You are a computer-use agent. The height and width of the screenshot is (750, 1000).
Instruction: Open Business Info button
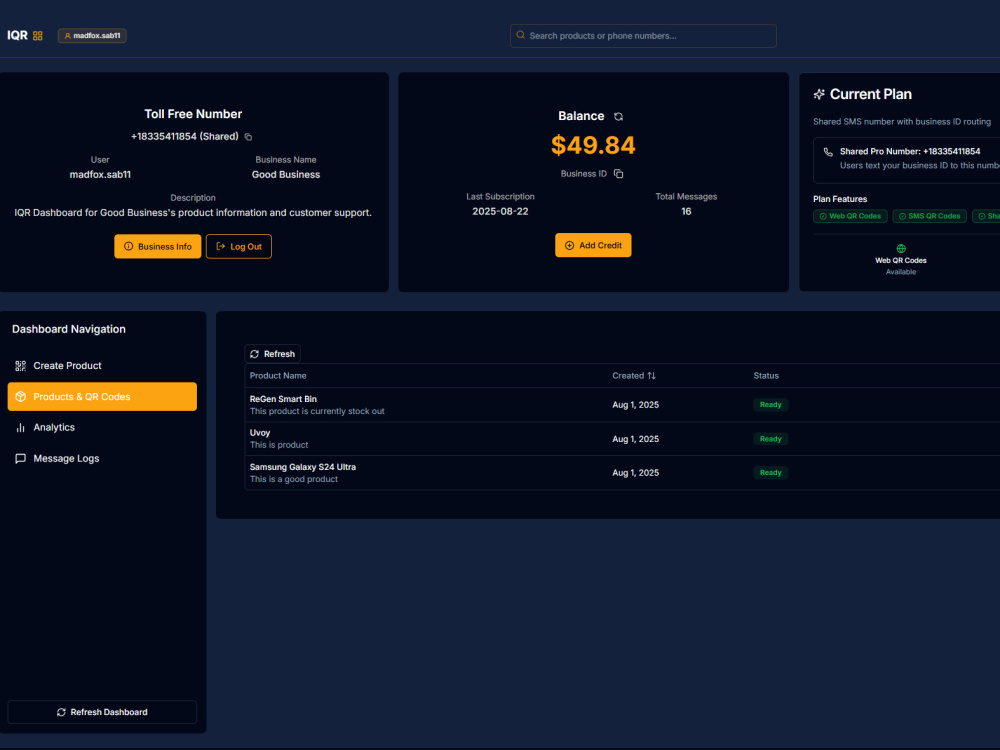pyautogui.click(x=158, y=246)
